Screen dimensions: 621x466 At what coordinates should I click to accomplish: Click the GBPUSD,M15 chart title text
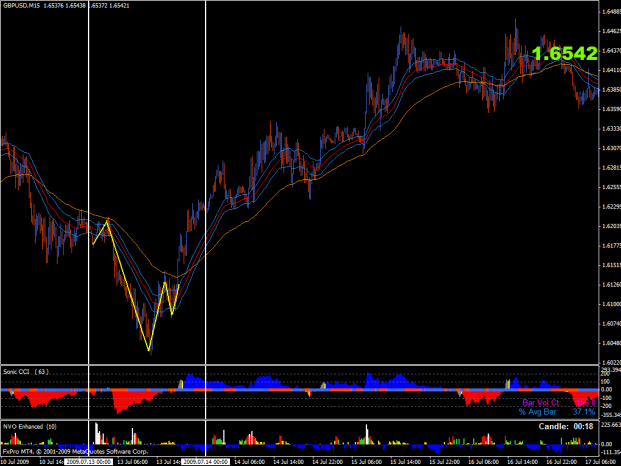tap(21, 6)
